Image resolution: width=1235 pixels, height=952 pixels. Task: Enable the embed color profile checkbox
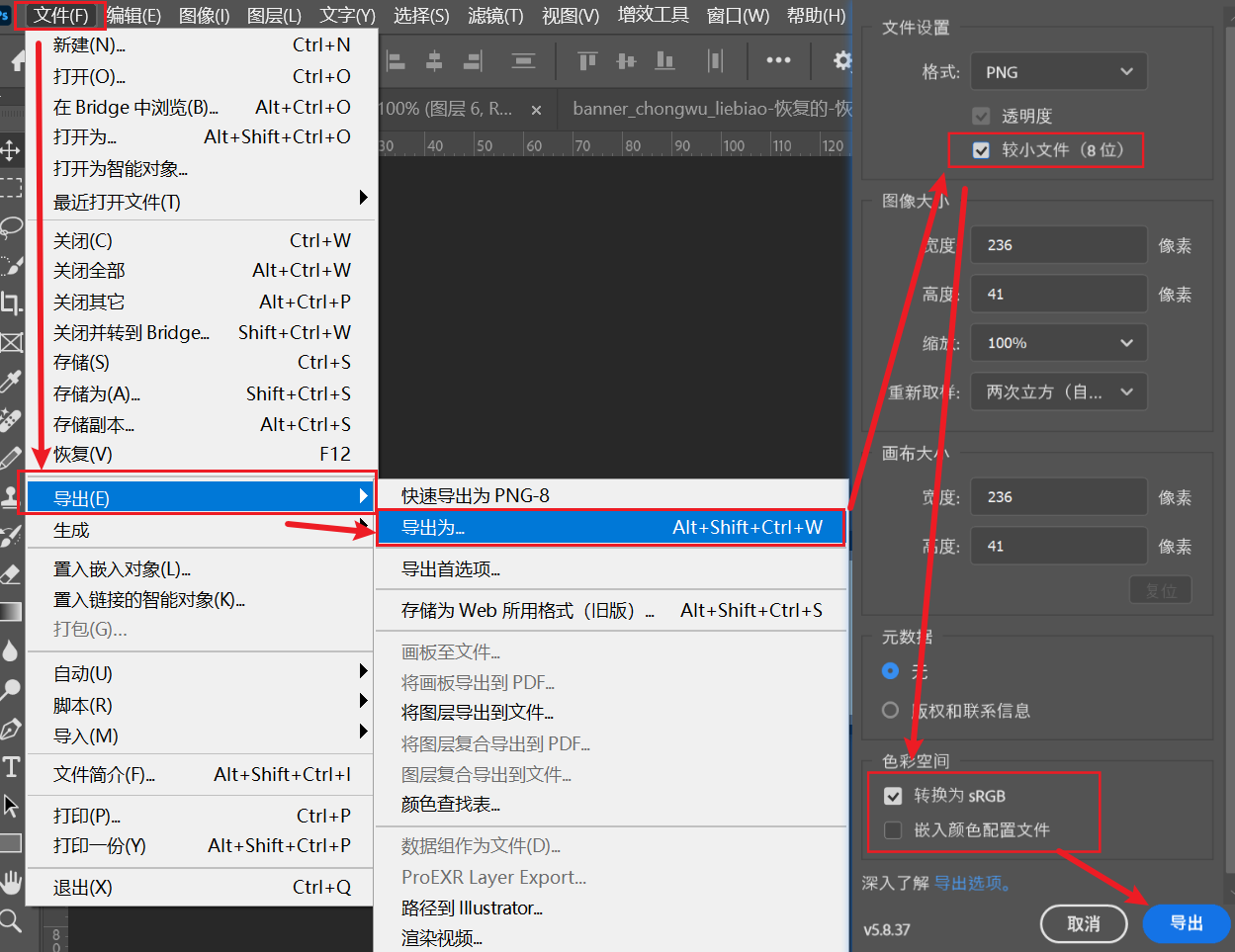[893, 830]
